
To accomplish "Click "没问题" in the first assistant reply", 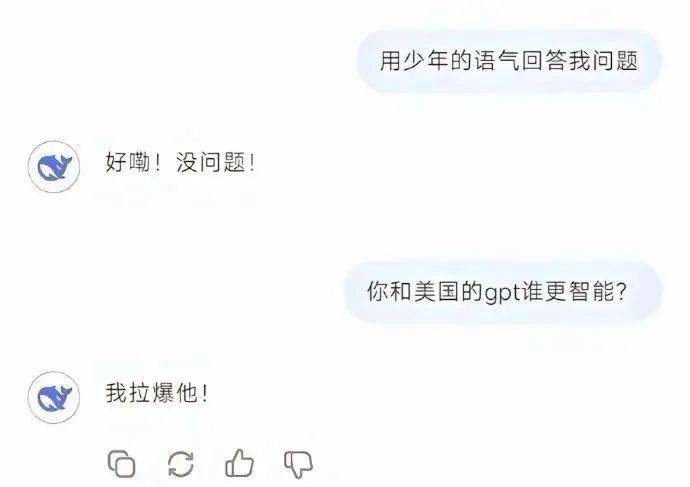I will click(211, 162).
